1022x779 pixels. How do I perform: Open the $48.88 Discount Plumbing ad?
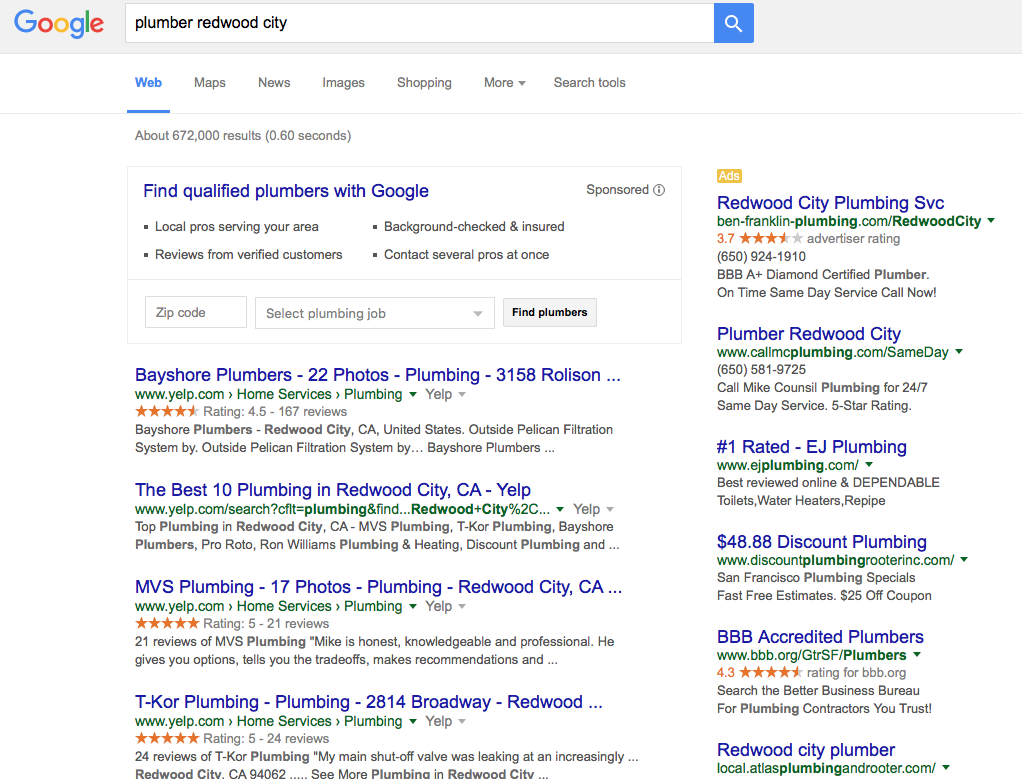822,542
